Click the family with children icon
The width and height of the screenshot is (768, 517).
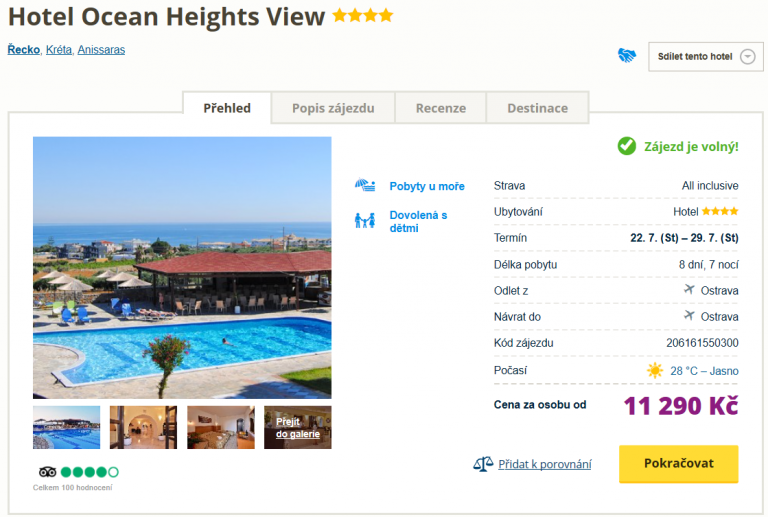click(365, 220)
